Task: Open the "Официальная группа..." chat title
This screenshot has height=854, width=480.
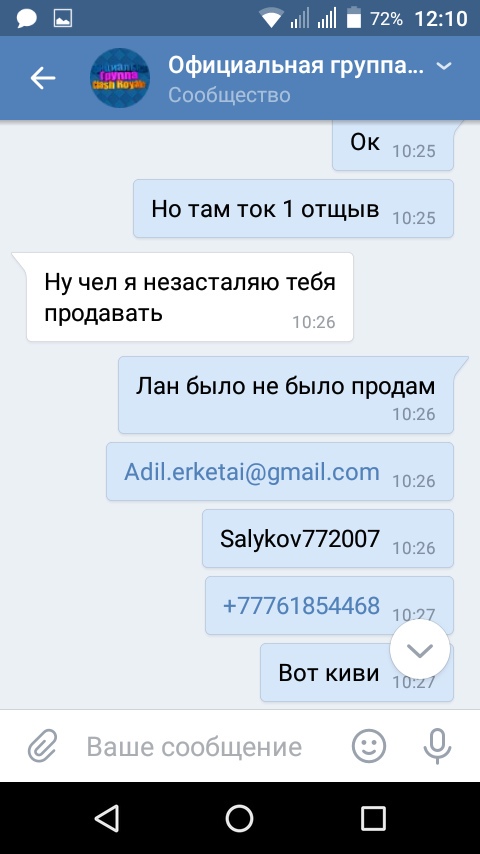Action: (296, 66)
